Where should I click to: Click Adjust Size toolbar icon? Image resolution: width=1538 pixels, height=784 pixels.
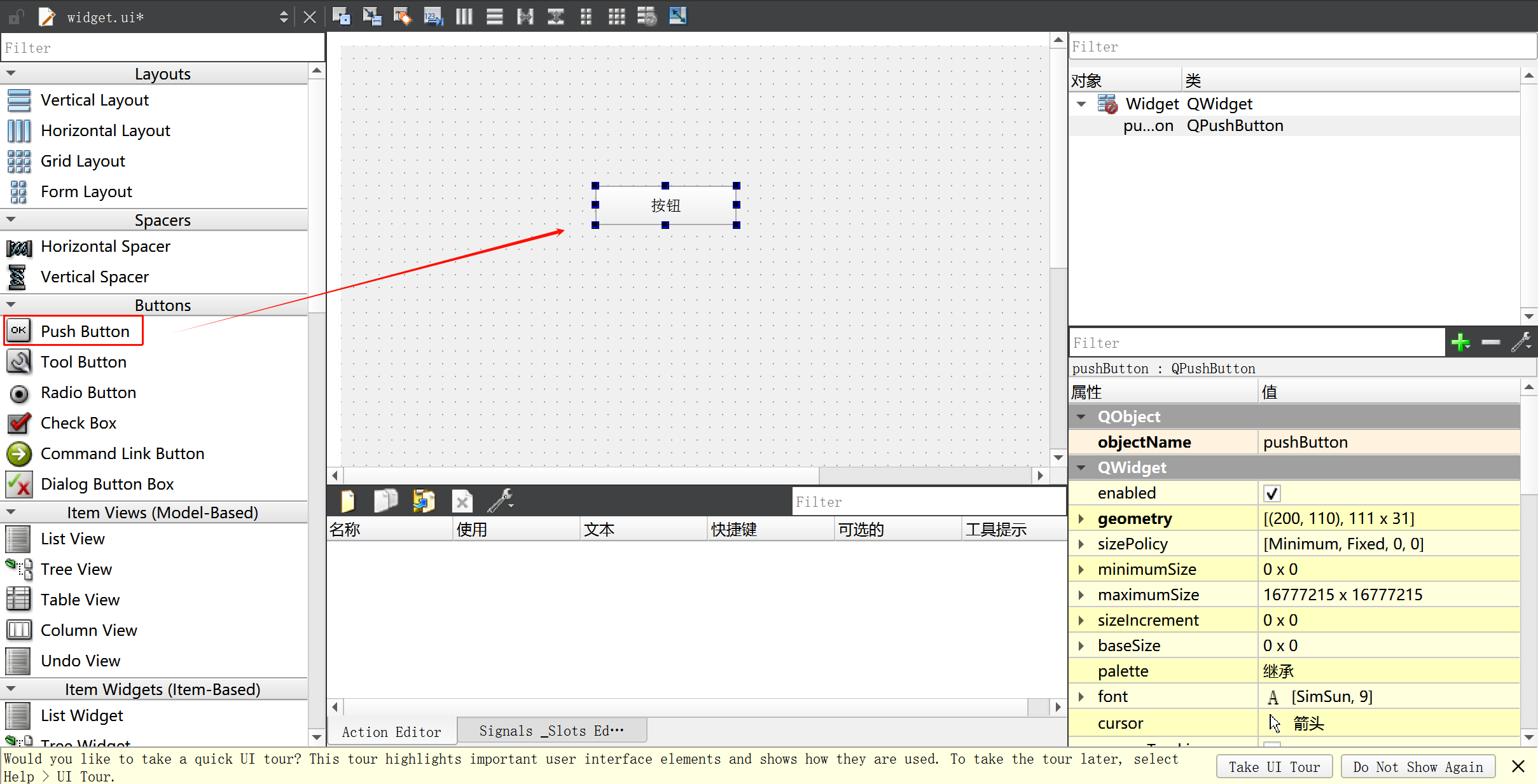coord(678,17)
